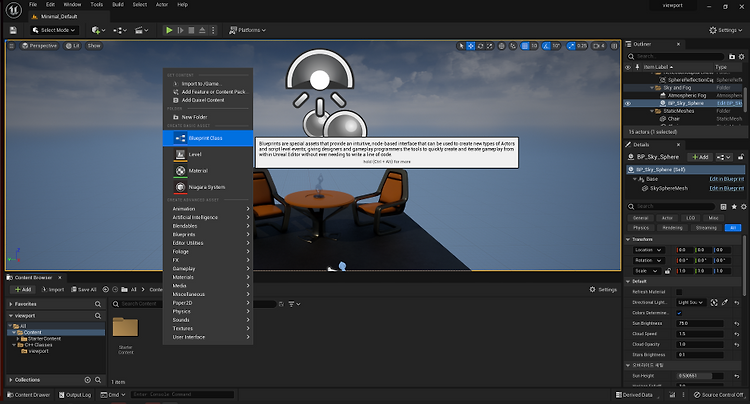The height and width of the screenshot is (404, 750).
Task: Expand the Materials submenu
Action: (x=208, y=277)
